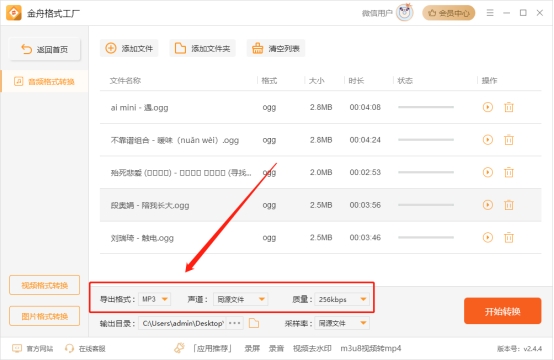Play the ai mini ogg file

pyautogui.click(x=488, y=107)
